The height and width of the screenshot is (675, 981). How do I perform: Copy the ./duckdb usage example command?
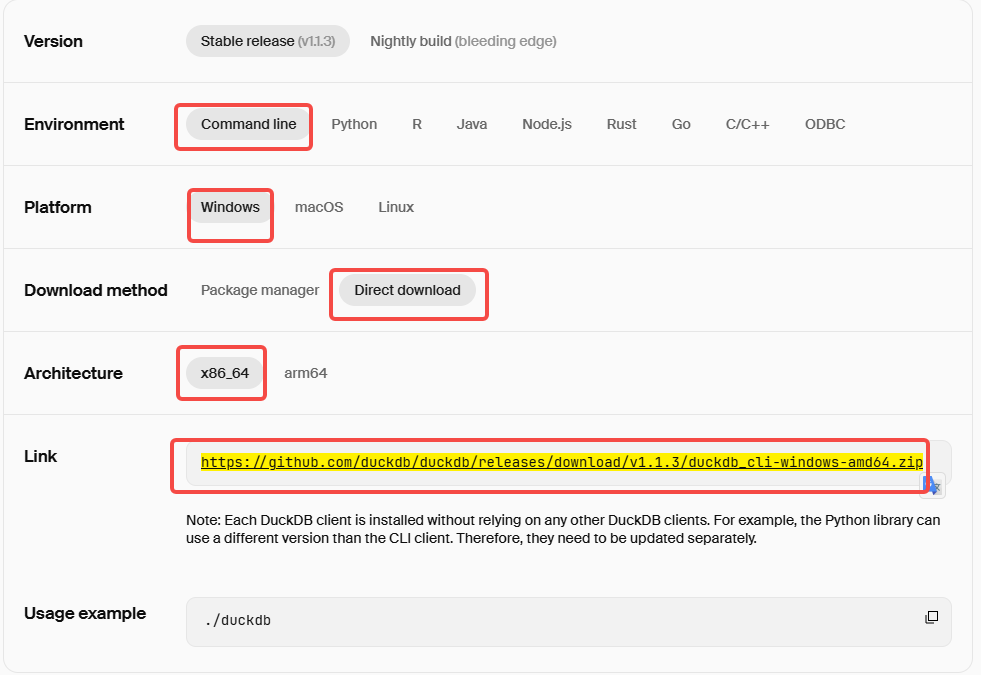point(931,618)
